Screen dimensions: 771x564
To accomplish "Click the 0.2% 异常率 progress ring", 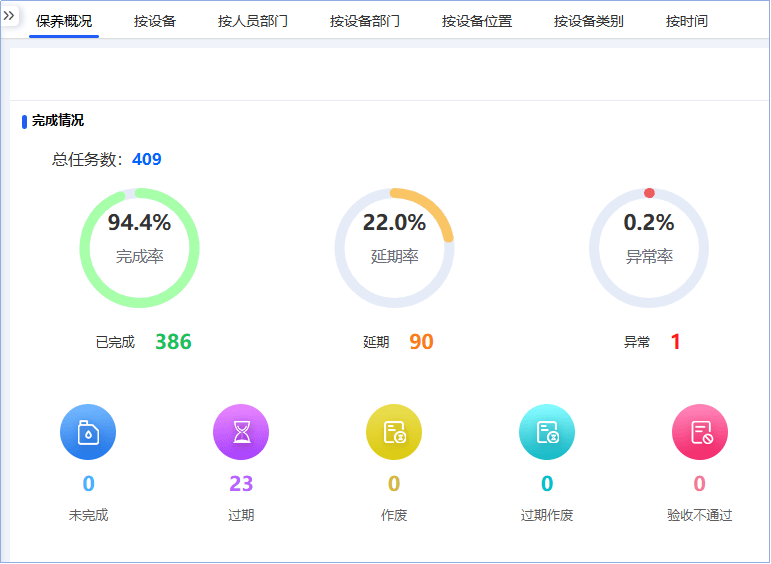I will [649, 248].
